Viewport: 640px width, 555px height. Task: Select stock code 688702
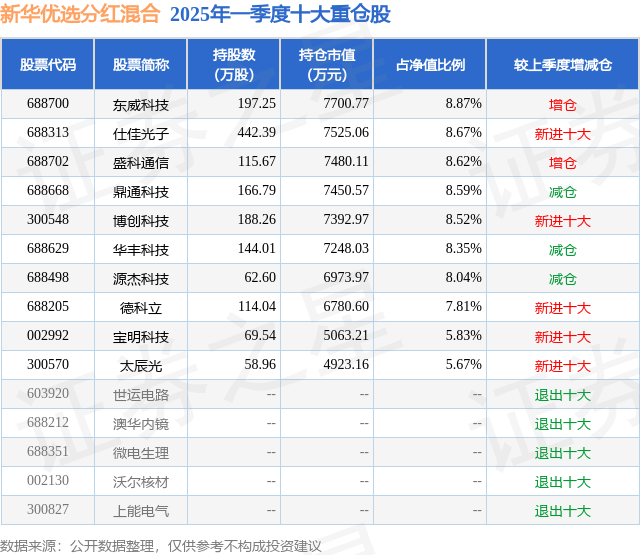coord(48,161)
